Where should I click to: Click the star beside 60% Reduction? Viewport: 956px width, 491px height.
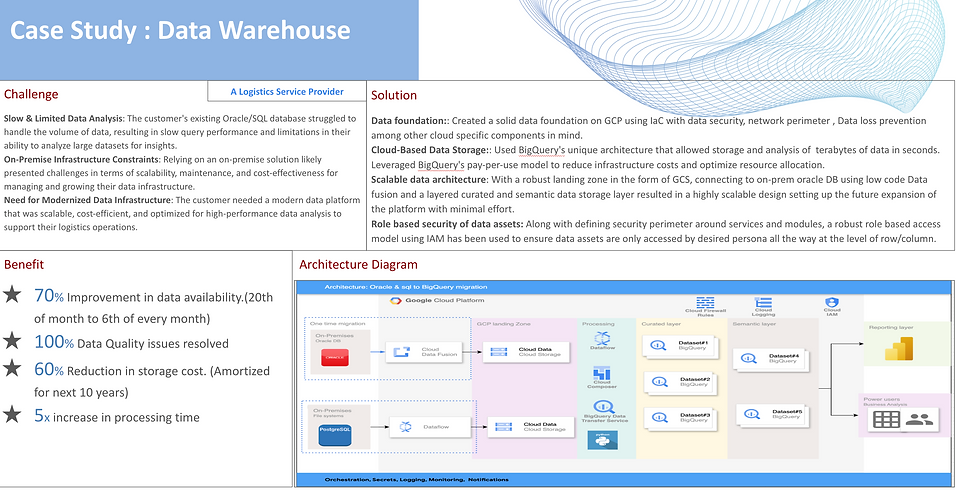point(11,368)
